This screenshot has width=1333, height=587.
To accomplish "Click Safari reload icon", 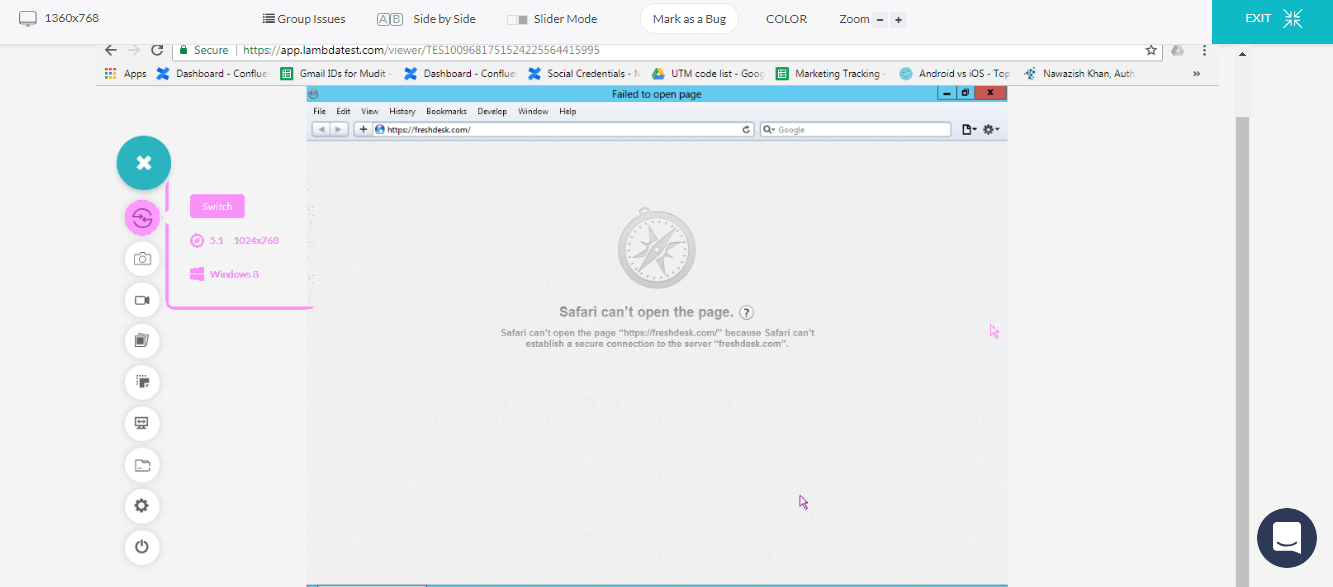I will click(746, 129).
